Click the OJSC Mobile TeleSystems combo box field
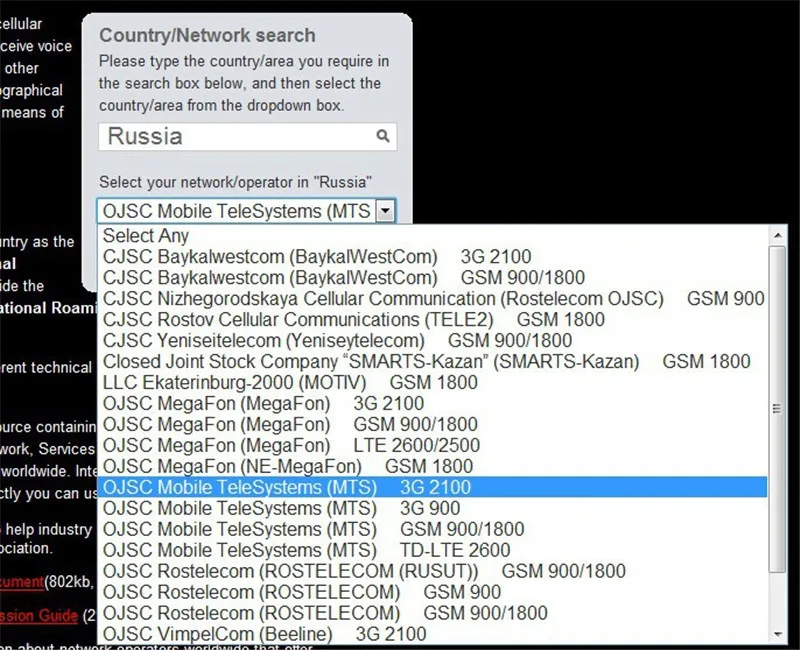Screen dimensions: 800x650 pos(246,211)
